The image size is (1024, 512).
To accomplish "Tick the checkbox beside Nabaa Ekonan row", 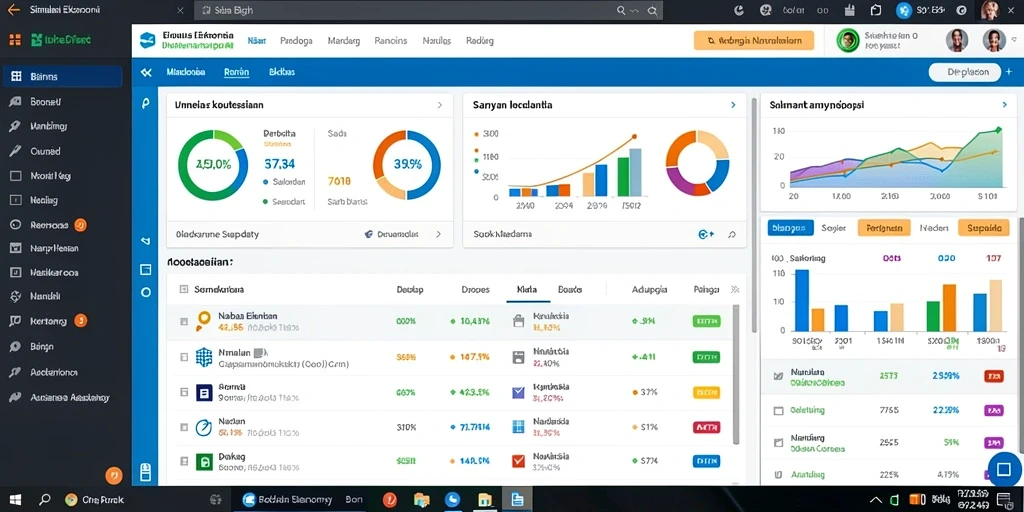I will click(184, 321).
